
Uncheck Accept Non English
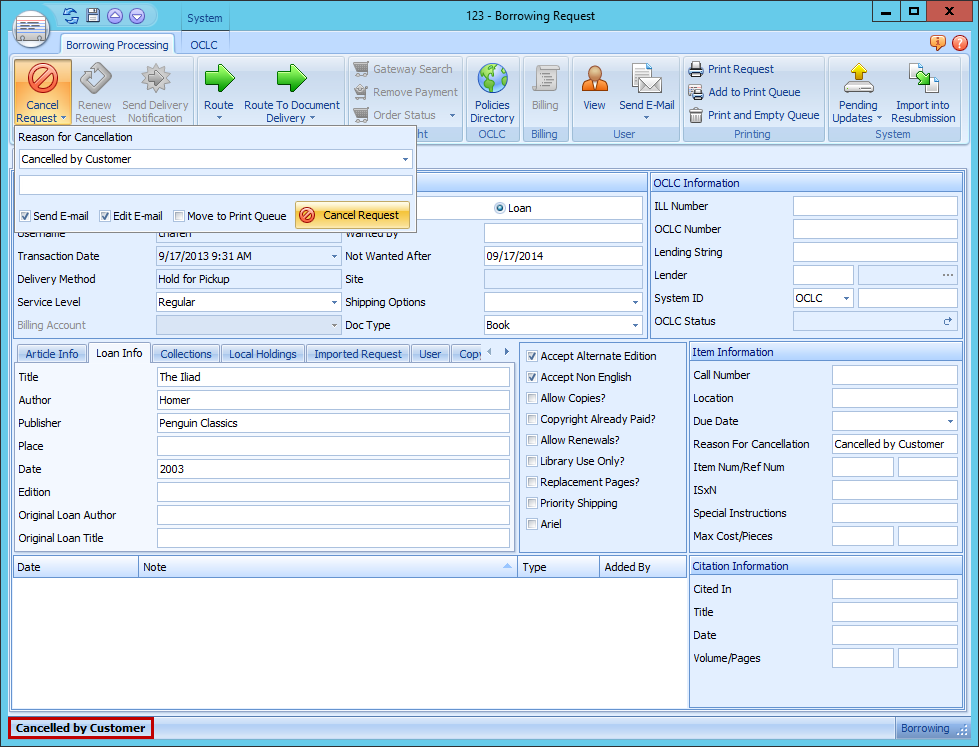click(533, 377)
